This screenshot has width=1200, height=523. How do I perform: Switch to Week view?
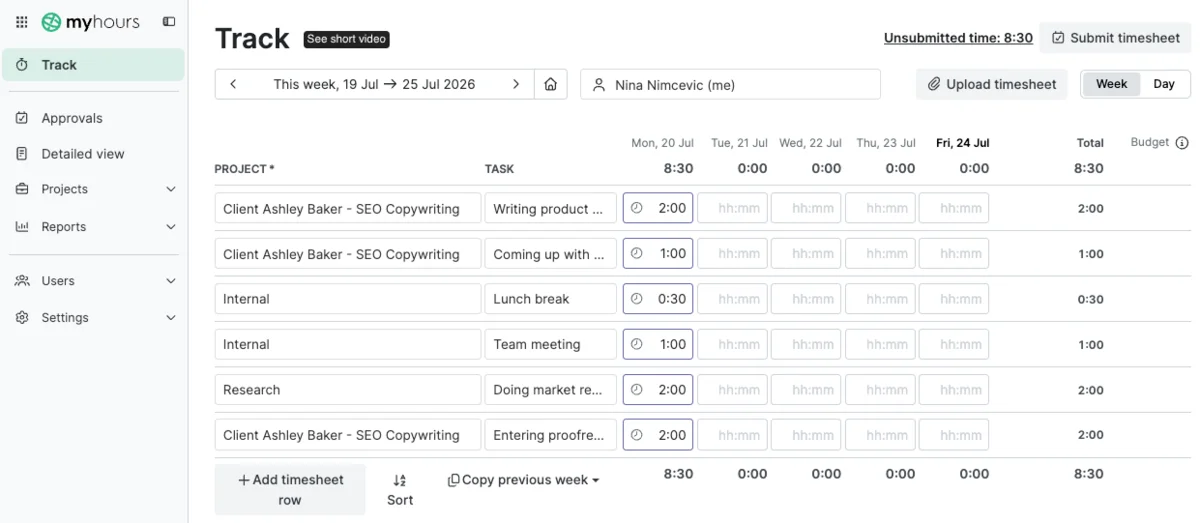1112,84
